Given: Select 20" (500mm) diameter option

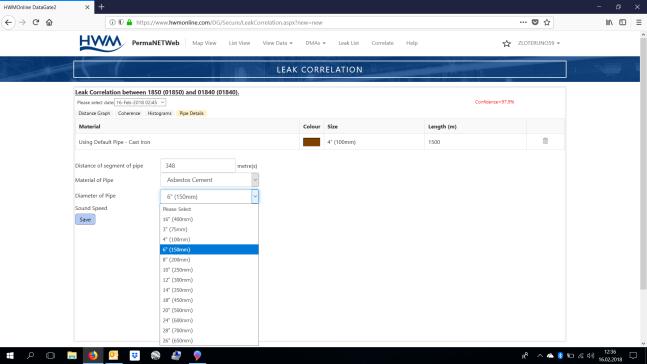Looking at the screenshot, I should [209, 310].
